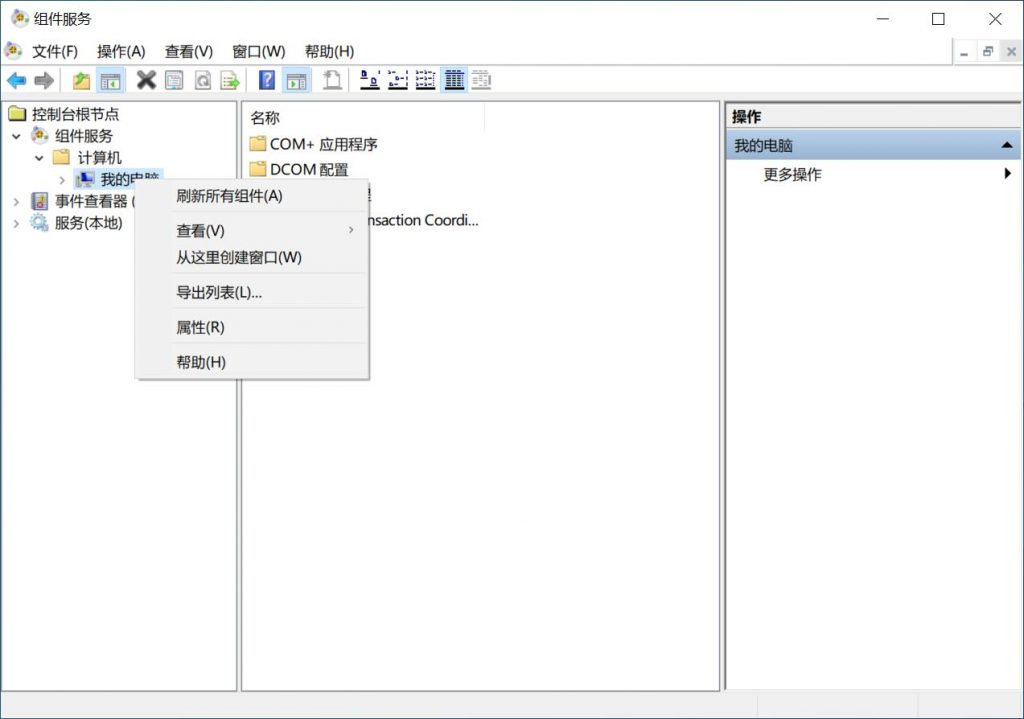1024x719 pixels.
Task: Toggle the Show/Hide Console Tree toolbar icon
Action: 110,81
